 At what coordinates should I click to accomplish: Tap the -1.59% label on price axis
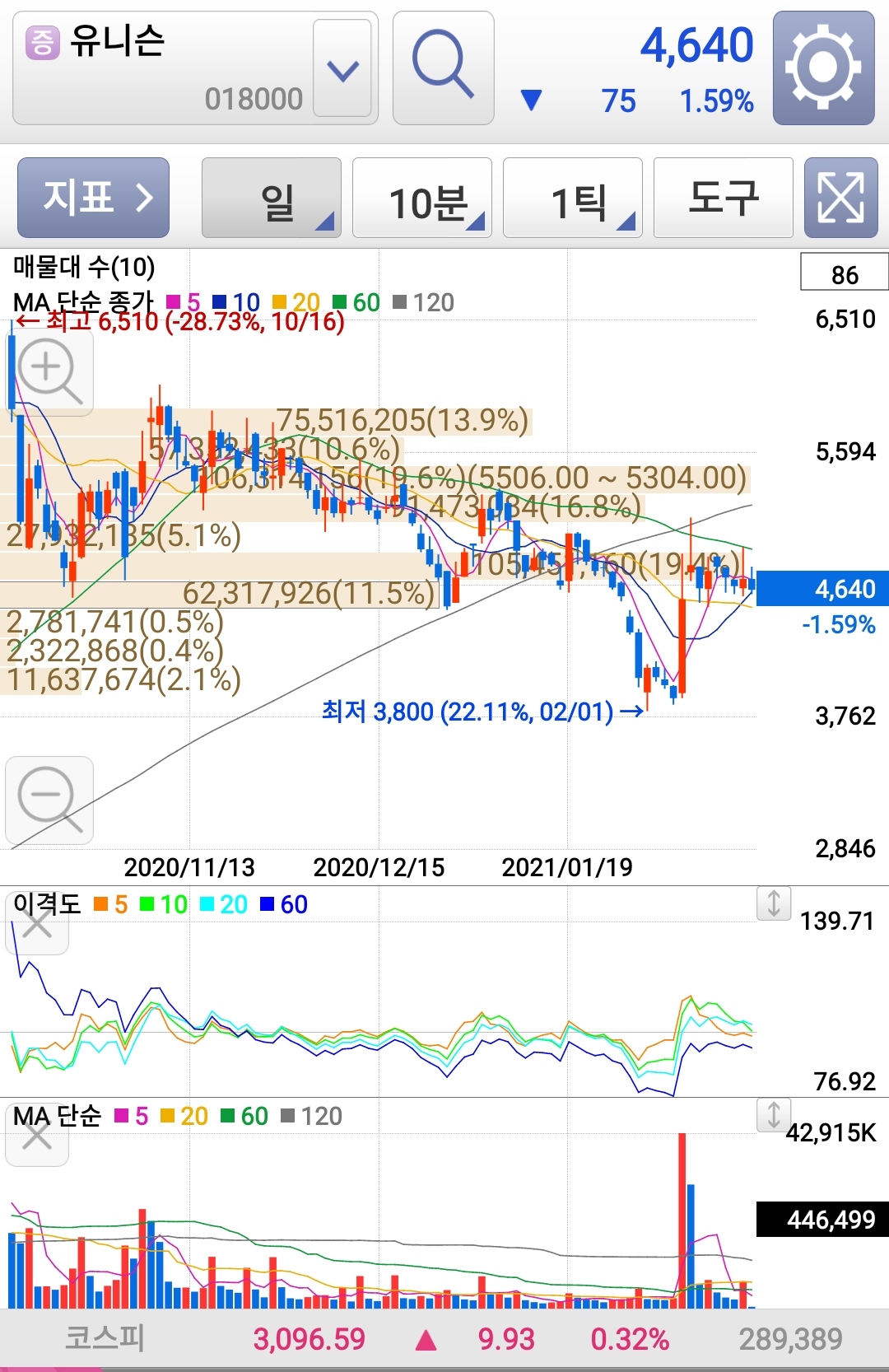pyautogui.click(x=839, y=624)
